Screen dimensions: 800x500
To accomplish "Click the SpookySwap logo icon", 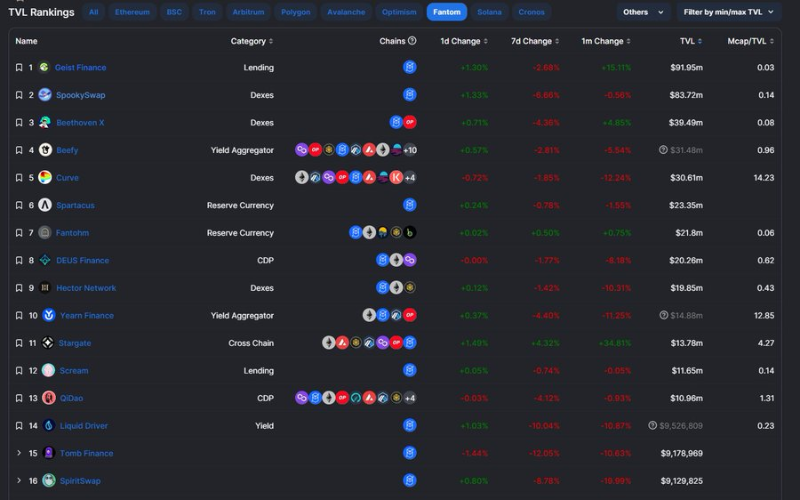I will coord(45,95).
